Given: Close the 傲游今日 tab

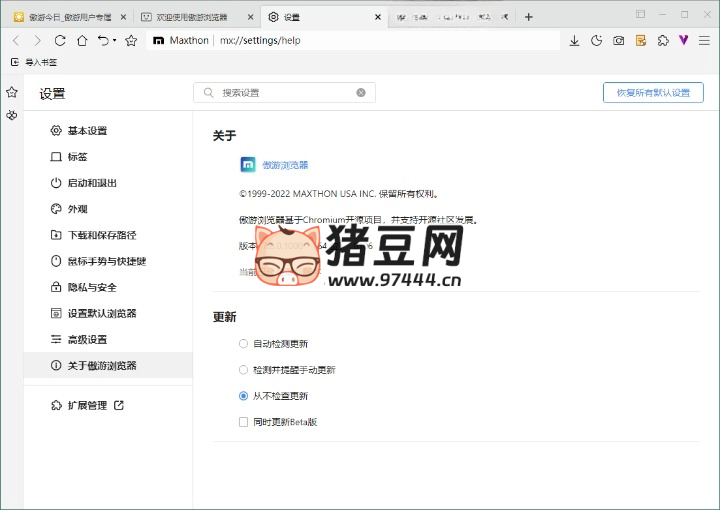Looking at the screenshot, I should (123, 17).
